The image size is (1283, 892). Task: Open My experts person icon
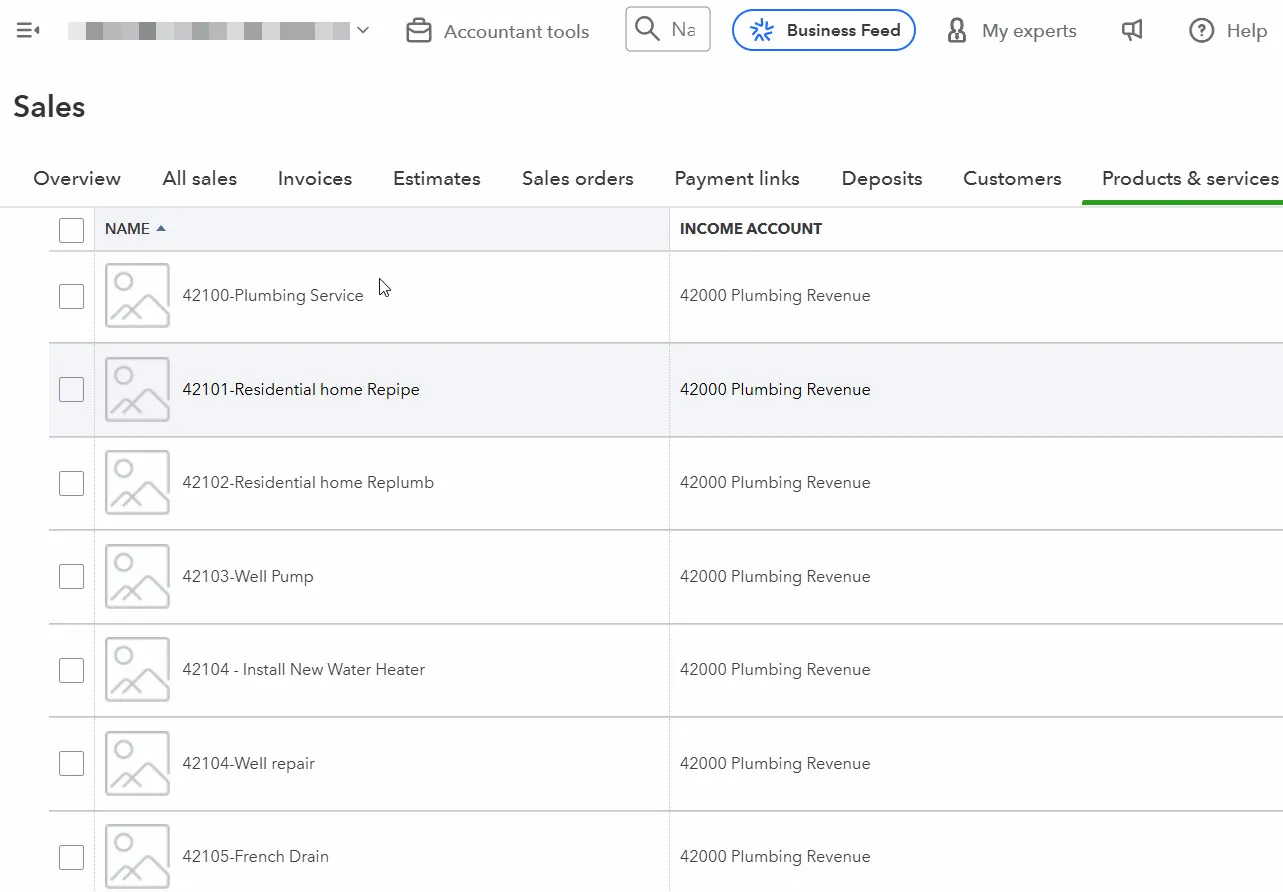957,31
